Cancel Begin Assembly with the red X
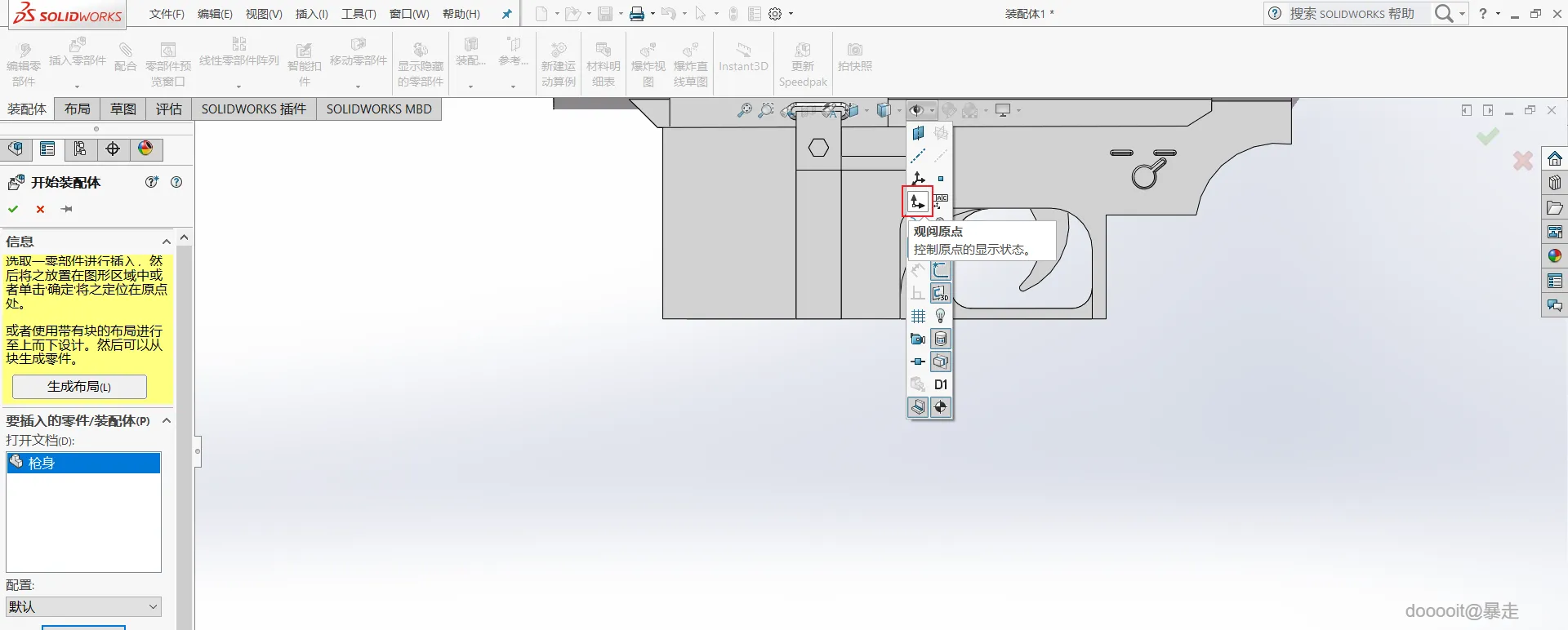1568x630 pixels. tap(40, 209)
